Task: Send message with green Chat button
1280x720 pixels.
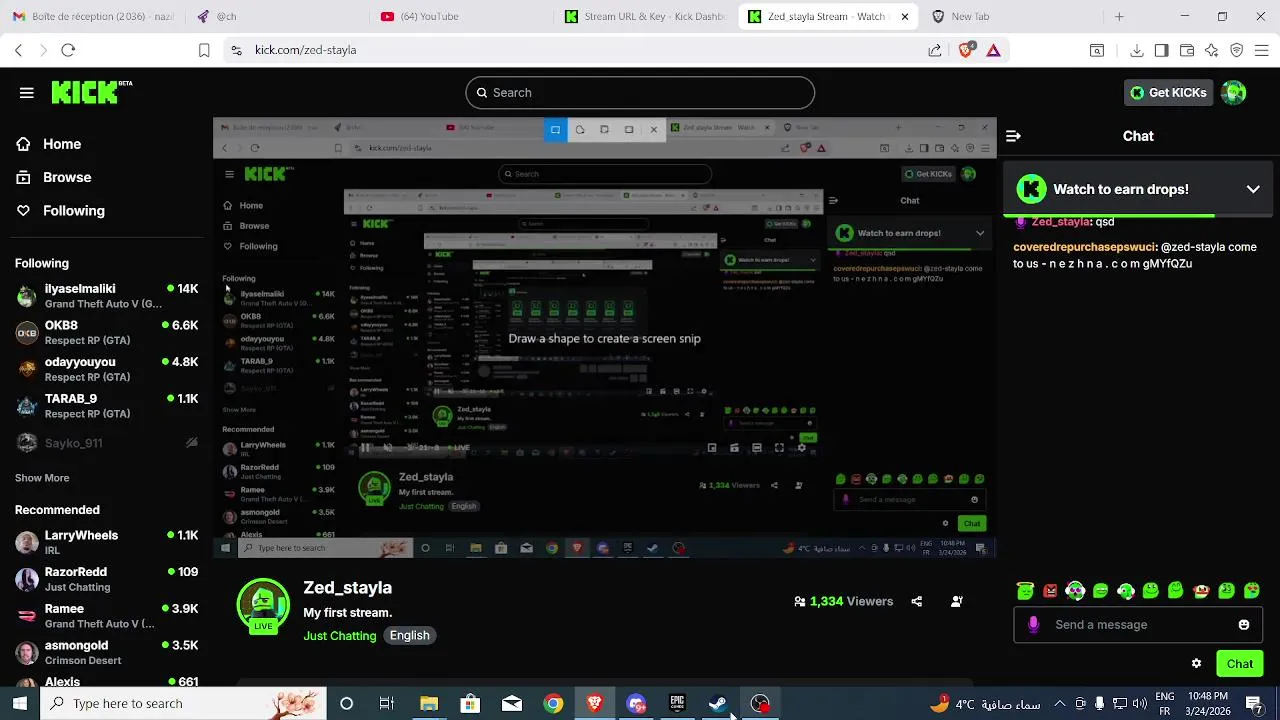Action: (x=1239, y=663)
